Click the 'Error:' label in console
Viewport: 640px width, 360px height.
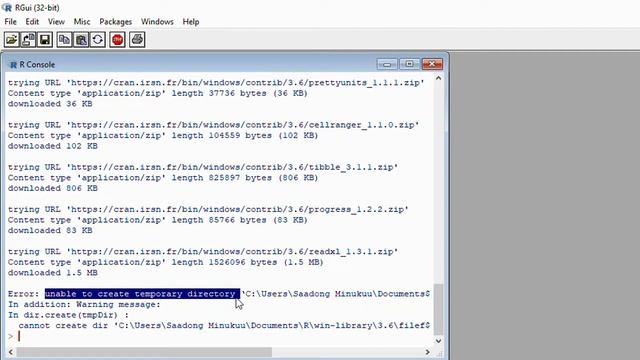(x=23, y=294)
